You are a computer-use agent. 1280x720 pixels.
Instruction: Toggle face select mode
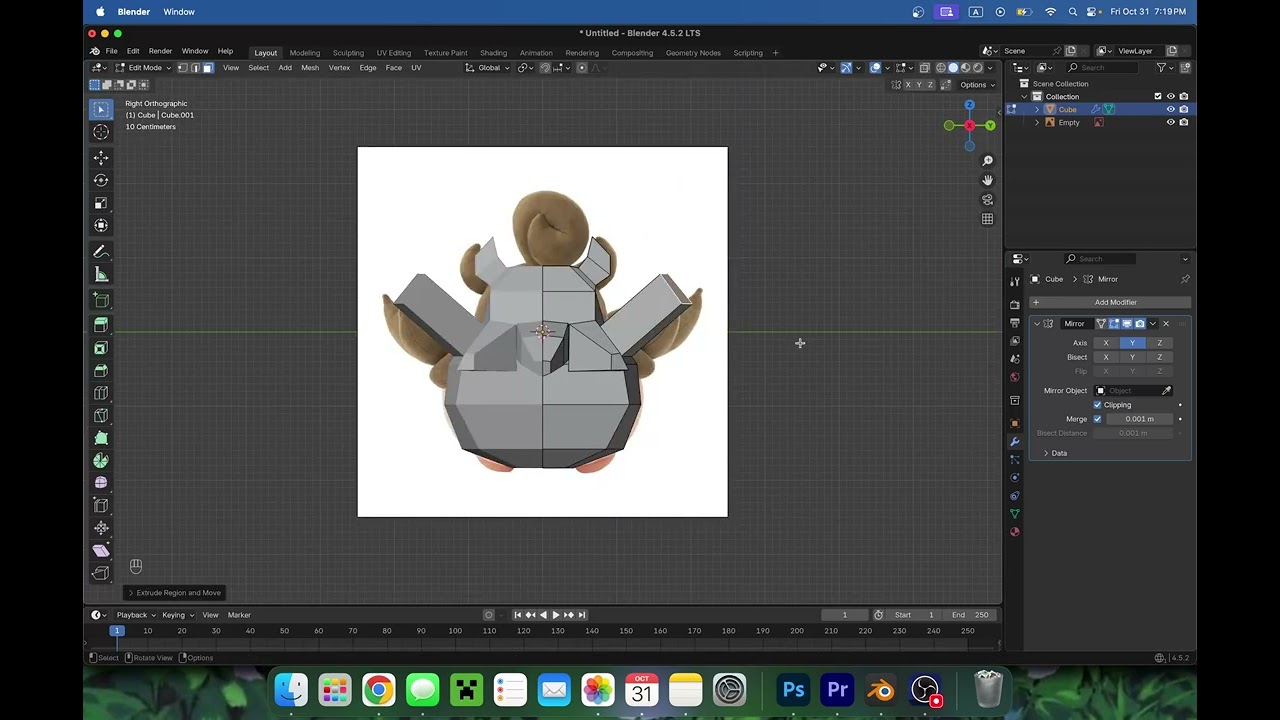[x=207, y=68]
